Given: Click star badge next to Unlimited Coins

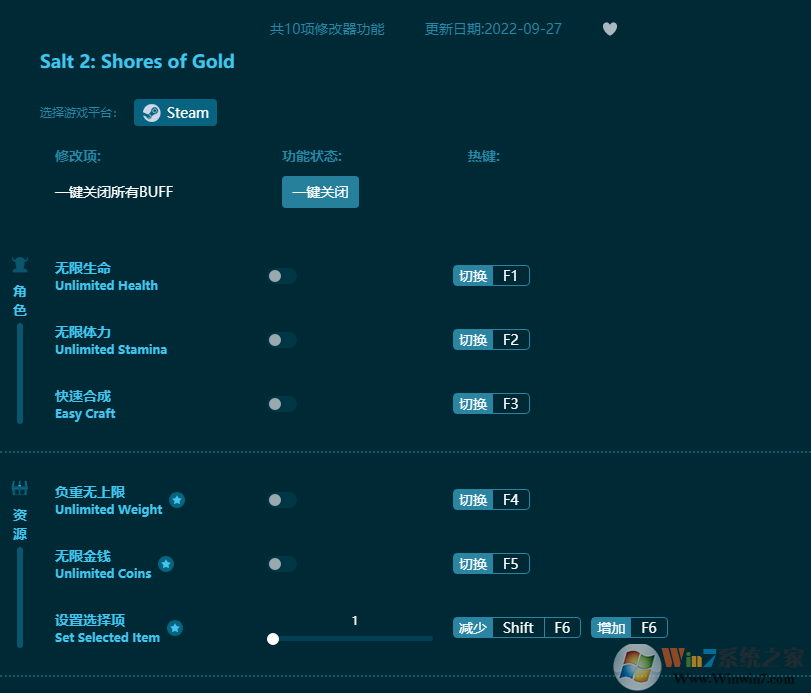Looking at the screenshot, I should [x=166, y=564].
